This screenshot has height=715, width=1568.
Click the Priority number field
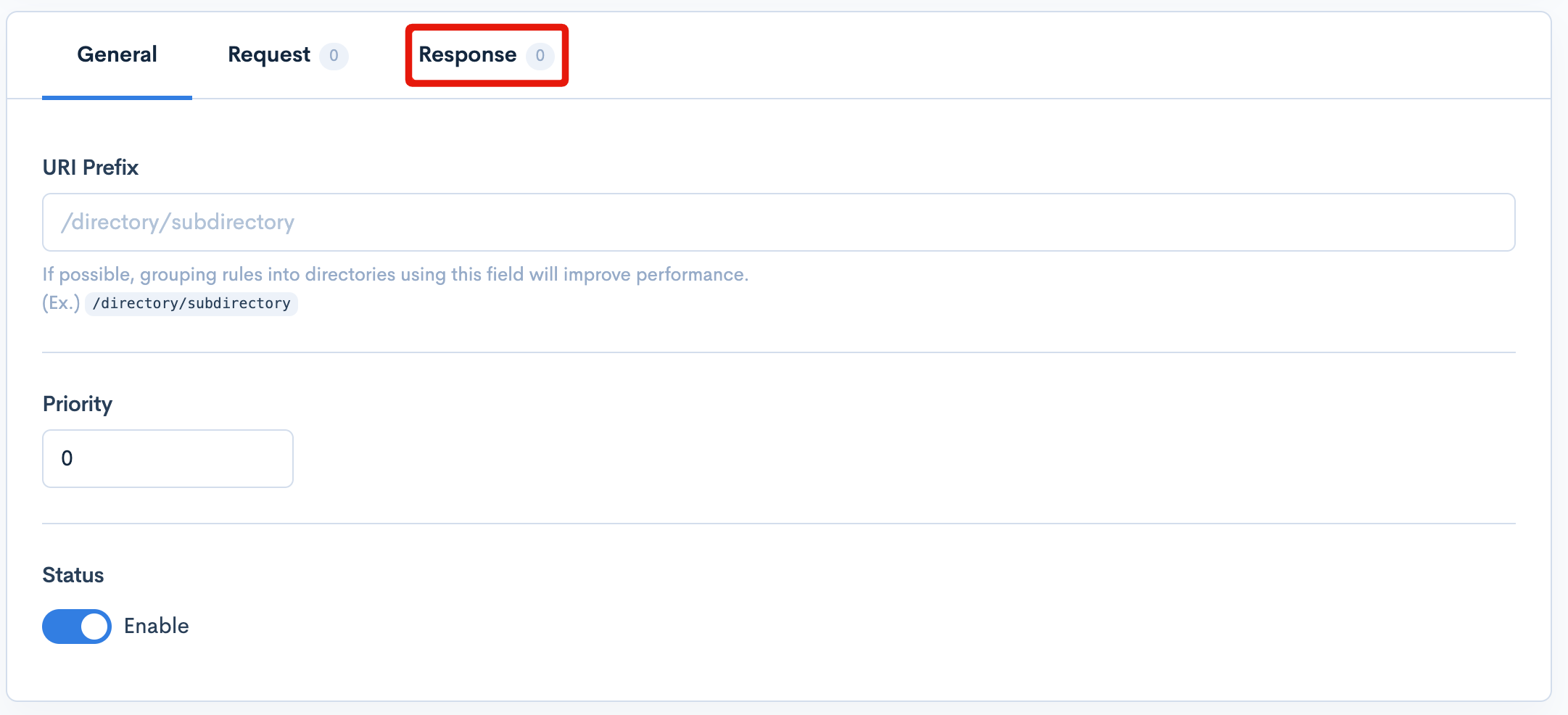(168, 458)
